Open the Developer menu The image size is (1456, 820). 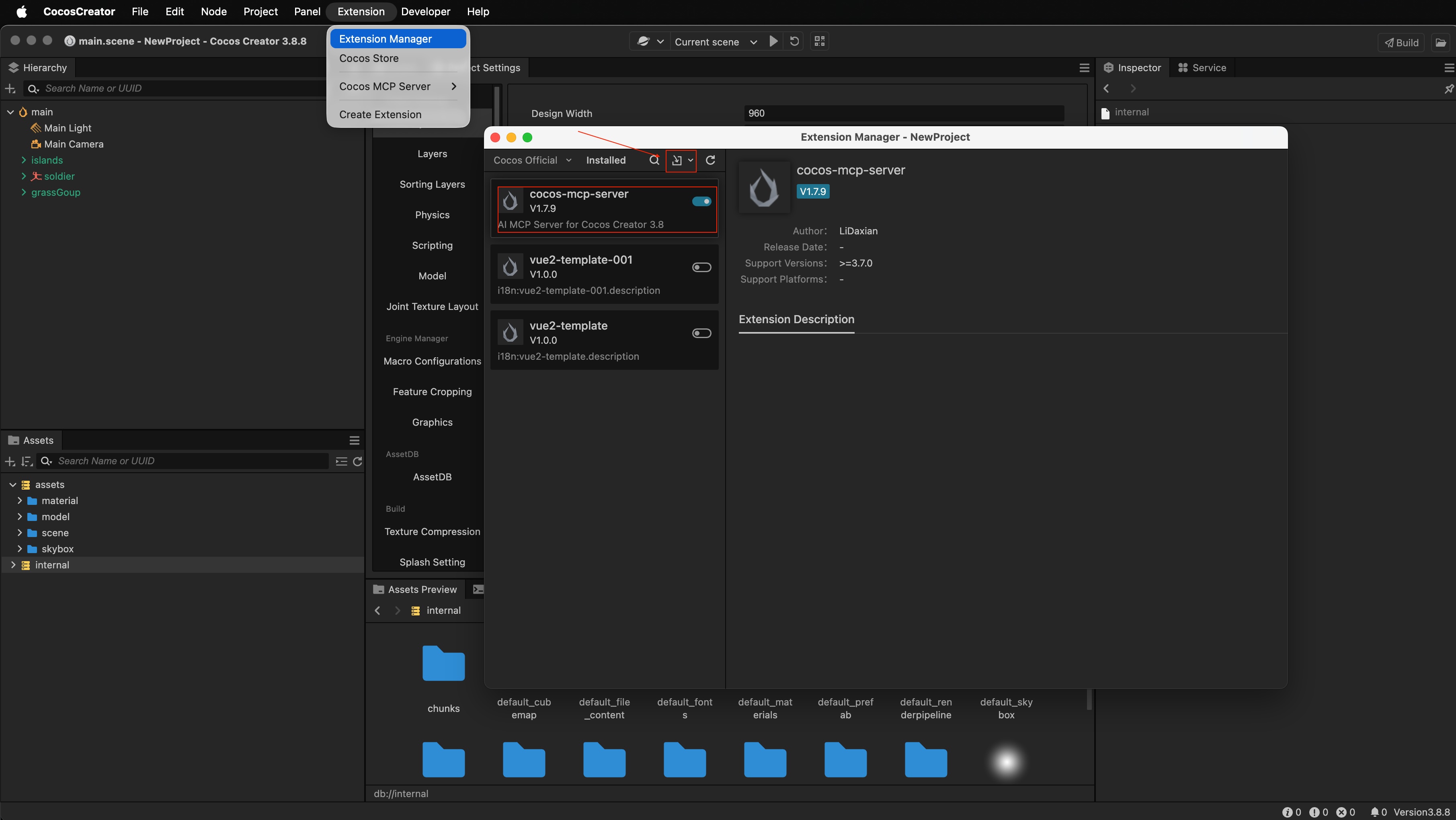(x=425, y=11)
